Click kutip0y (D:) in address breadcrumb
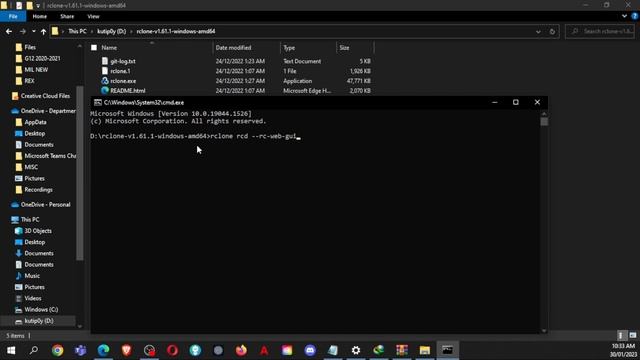This screenshot has width=640, height=360. (x=111, y=31)
